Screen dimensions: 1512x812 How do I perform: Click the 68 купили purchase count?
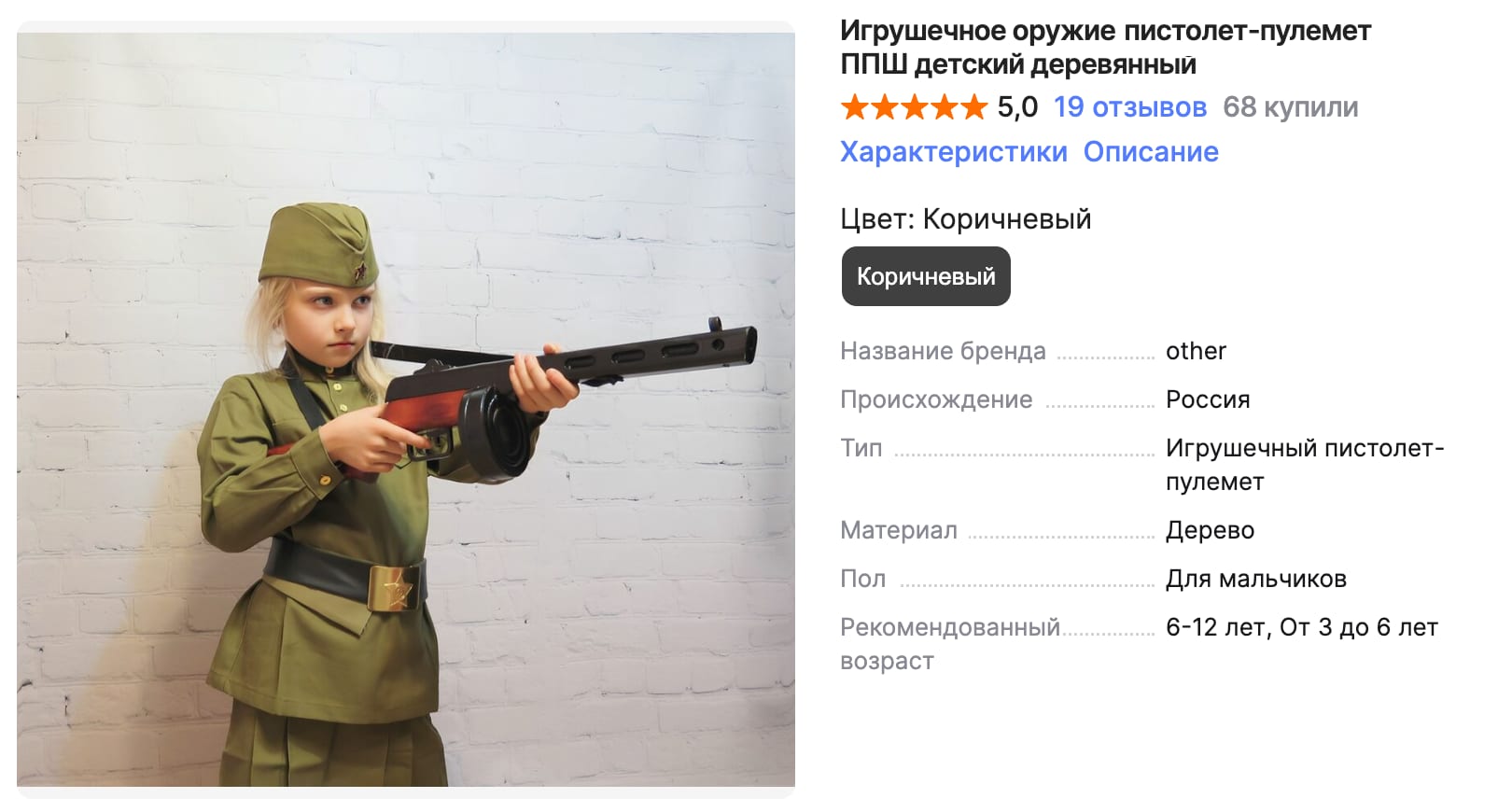(x=1291, y=107)
